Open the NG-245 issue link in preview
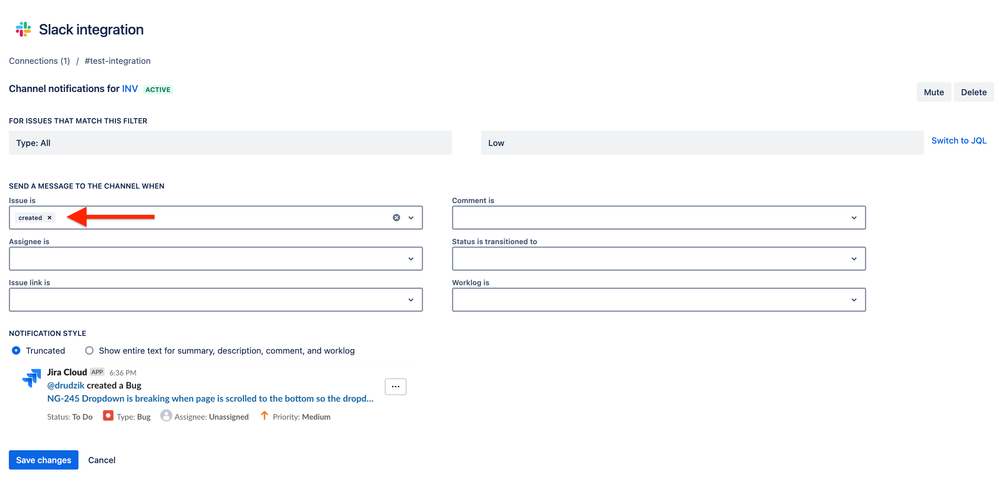 point(210,399)
